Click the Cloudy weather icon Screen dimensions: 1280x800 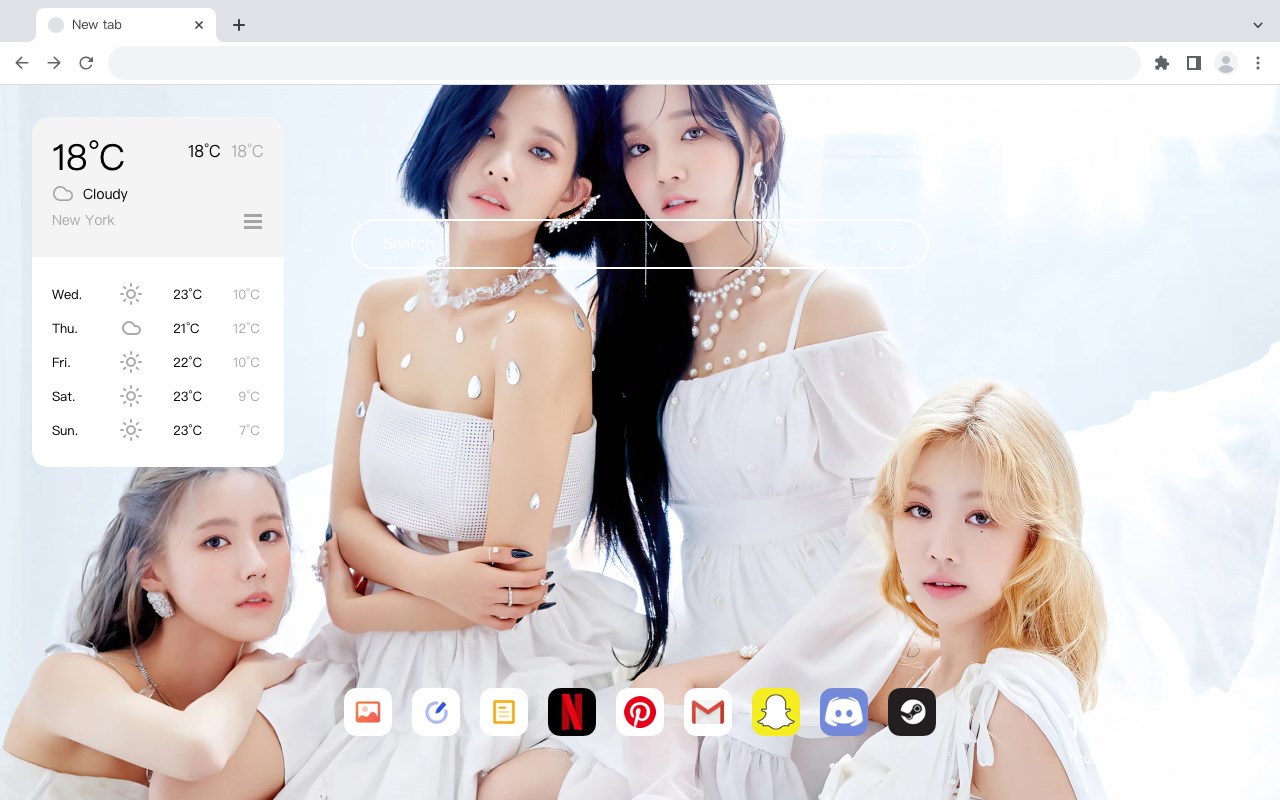[63, 194]
